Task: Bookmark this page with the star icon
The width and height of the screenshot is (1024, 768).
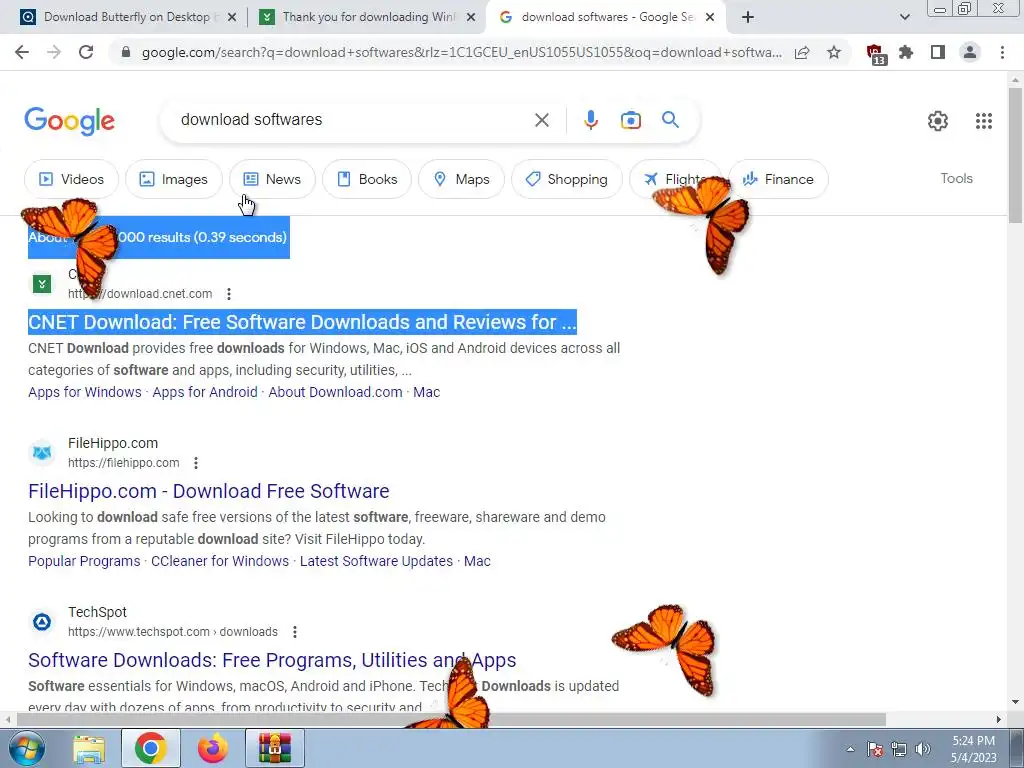Action: 834,52
